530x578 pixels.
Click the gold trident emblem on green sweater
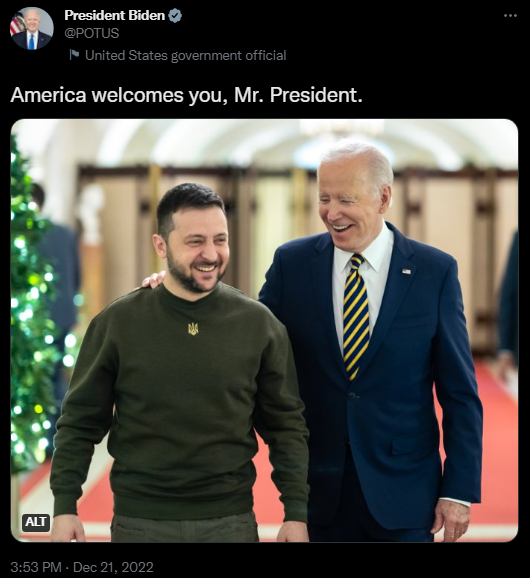point(193,328)
